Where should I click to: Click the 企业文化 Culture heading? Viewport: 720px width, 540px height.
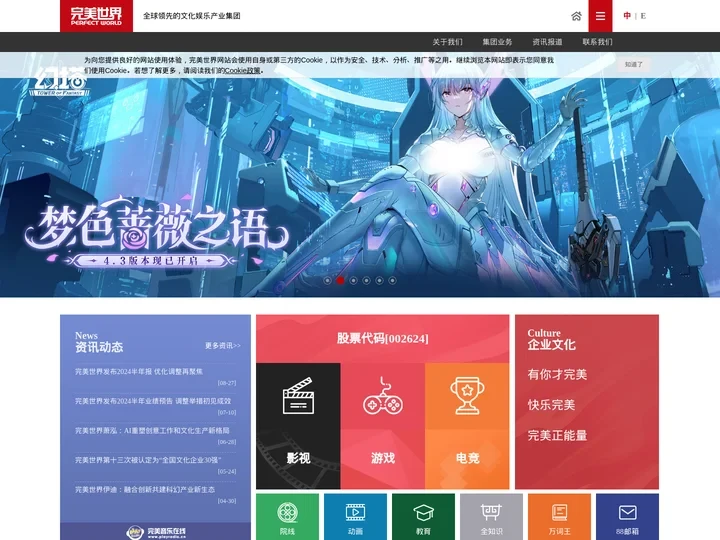click(551, 340)
